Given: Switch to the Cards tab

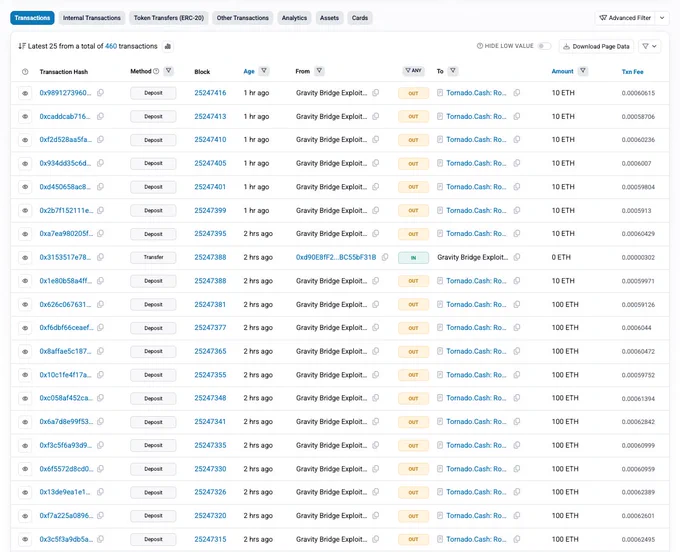Looking at the screenshot, I should pos(360,18).
